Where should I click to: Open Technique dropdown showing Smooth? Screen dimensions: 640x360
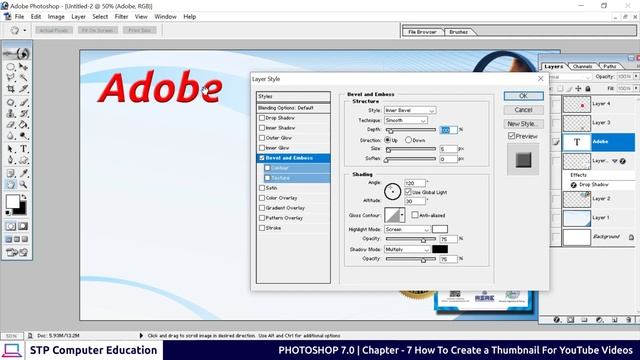pos(406,120)
